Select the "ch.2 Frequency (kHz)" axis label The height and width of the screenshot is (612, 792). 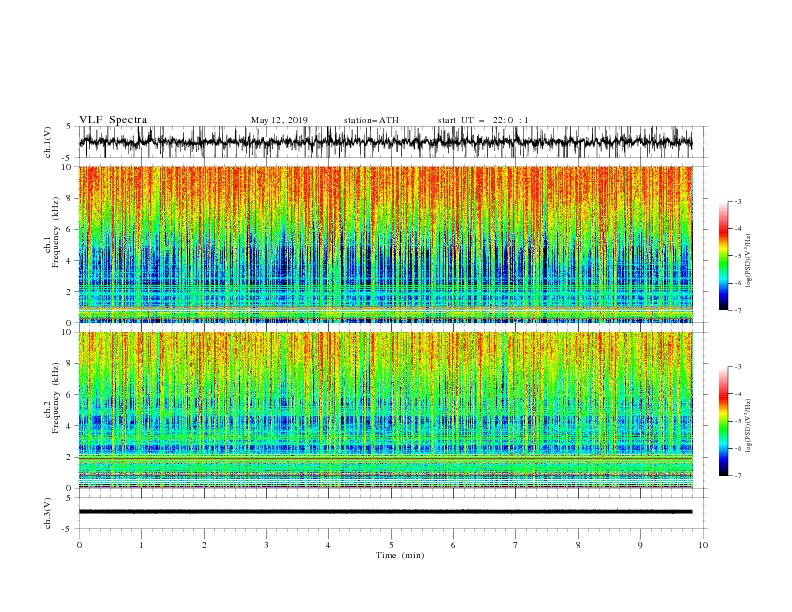52,398
